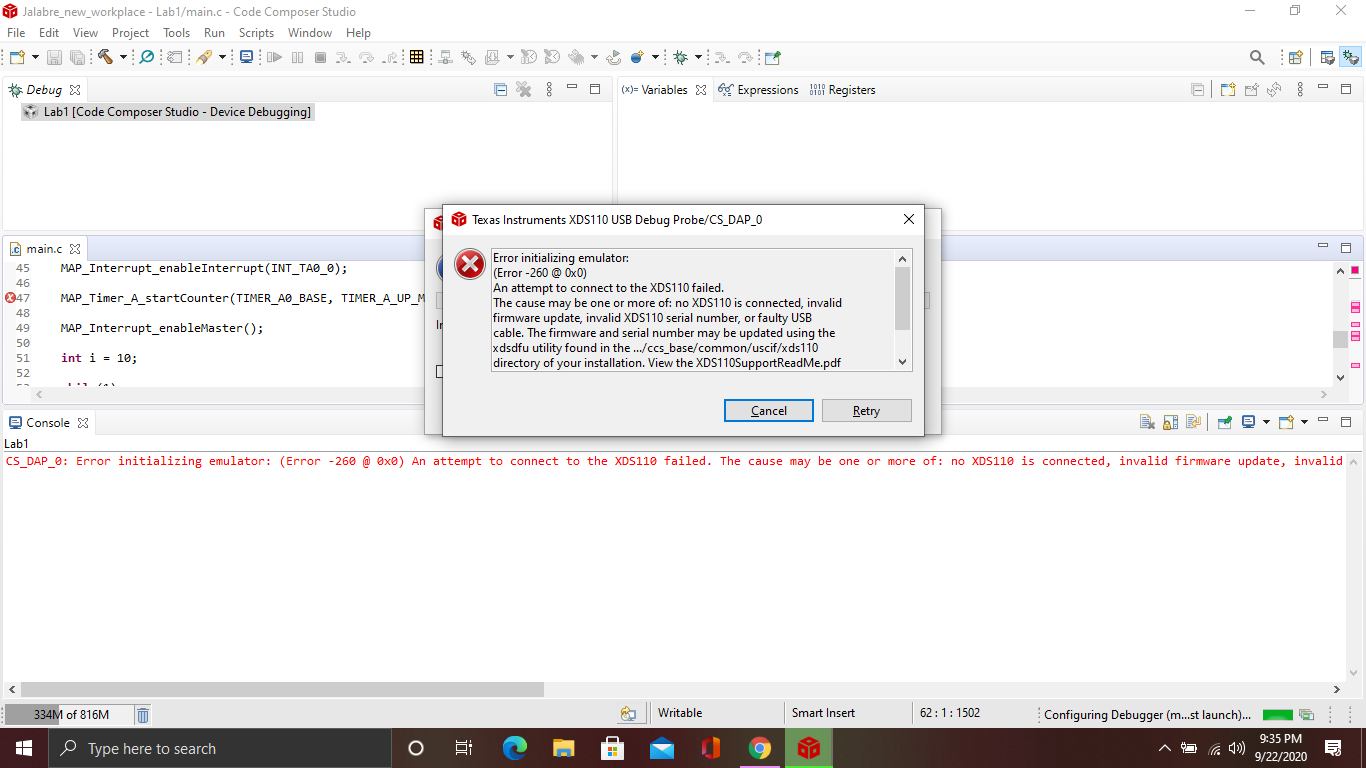Click the editor vertical scrollbar thumb
Screen dimensions: 1366x768
tap(1340, 338)
